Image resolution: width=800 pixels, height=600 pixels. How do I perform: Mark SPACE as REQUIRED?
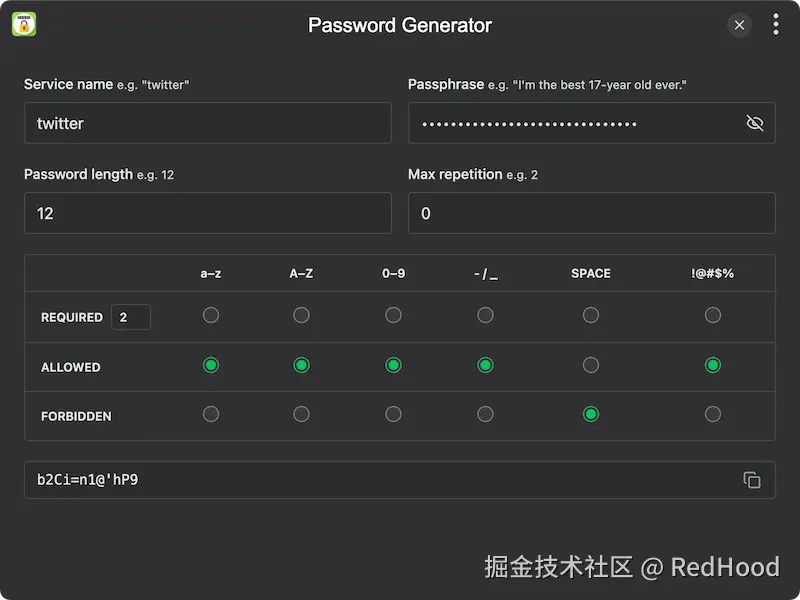point(591,315)
